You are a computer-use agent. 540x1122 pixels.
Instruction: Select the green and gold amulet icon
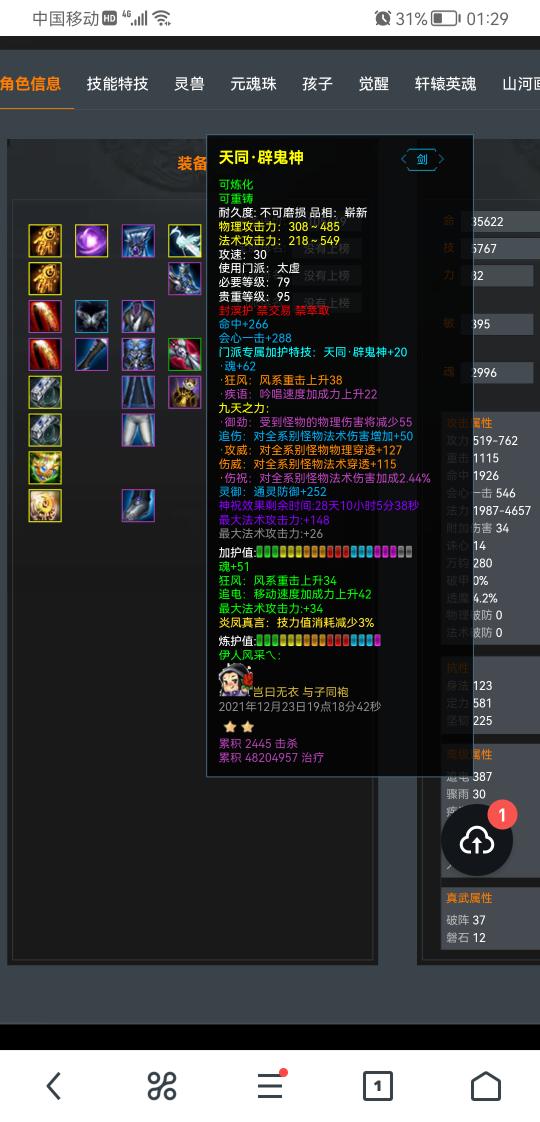(45, 467)
